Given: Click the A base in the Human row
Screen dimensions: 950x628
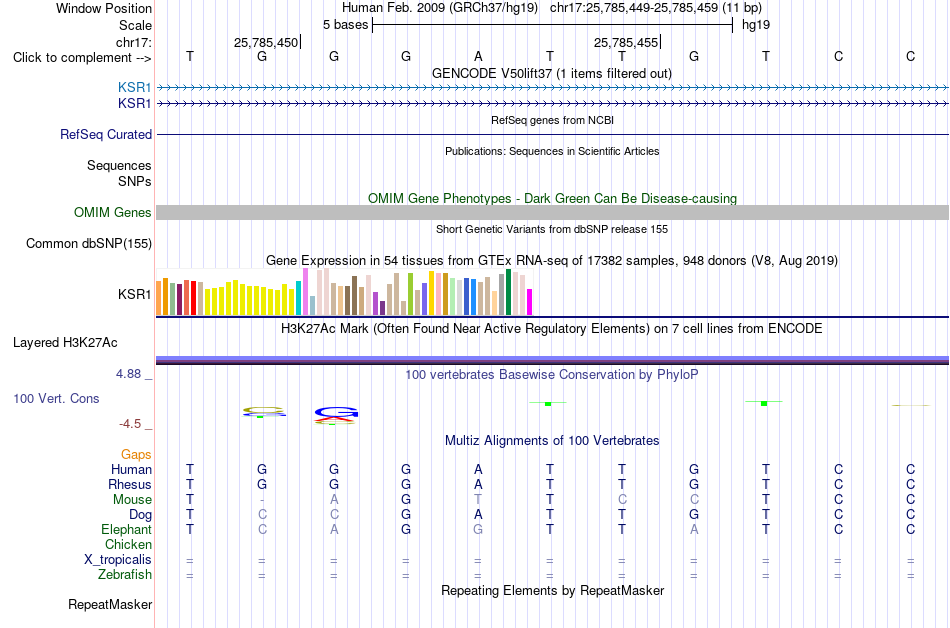Looking at the screenshot, I should (x=478, y=470).
